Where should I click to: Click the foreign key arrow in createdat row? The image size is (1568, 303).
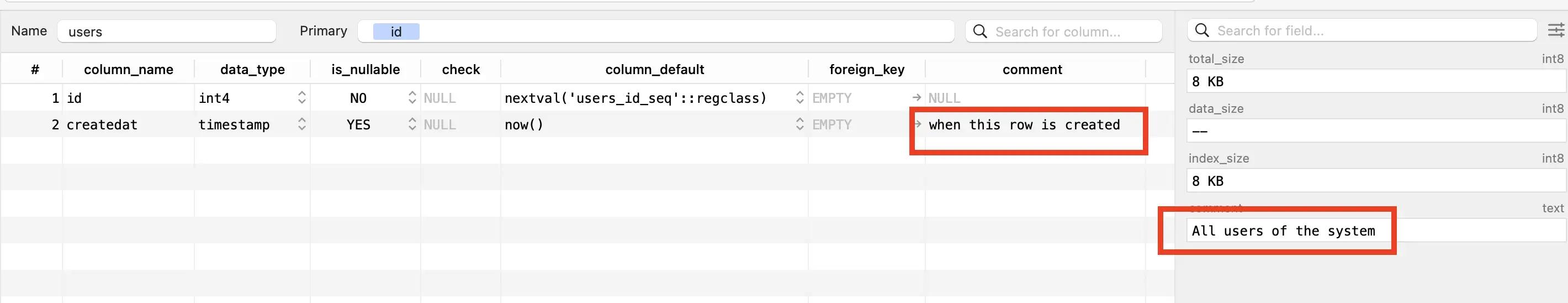click(x=917, y=124)
